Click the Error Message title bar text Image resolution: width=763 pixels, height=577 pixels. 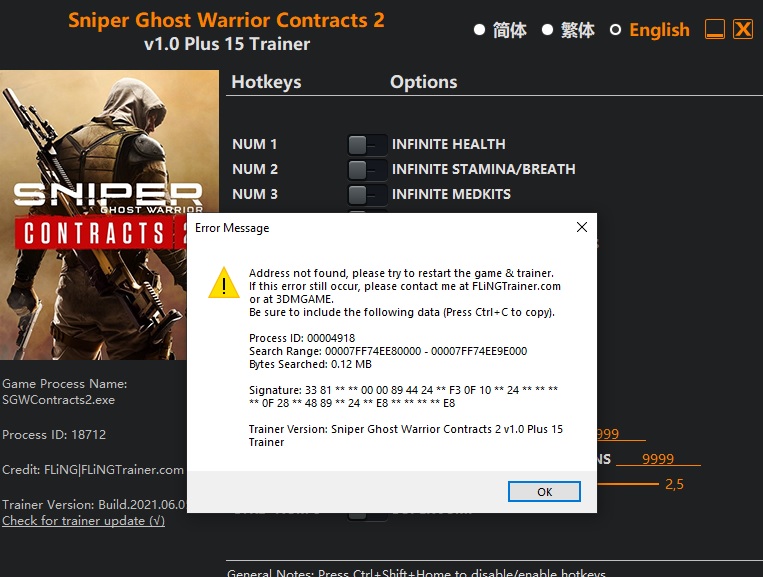pos(232,228)
